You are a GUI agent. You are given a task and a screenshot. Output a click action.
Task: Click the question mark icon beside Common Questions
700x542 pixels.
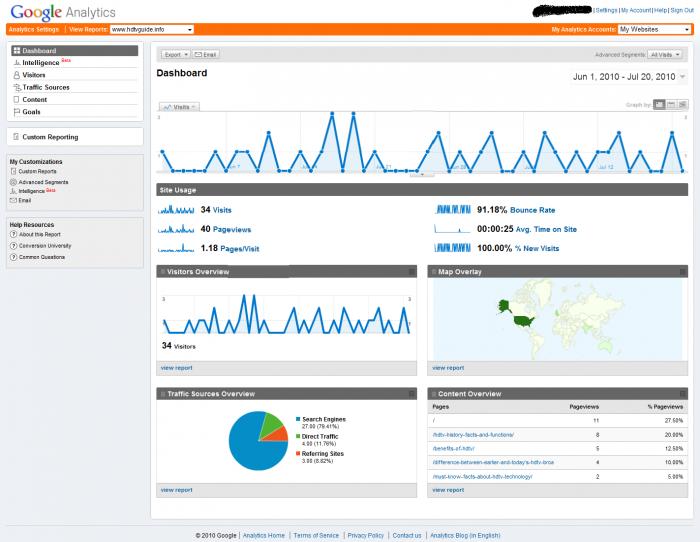(13, 257)
